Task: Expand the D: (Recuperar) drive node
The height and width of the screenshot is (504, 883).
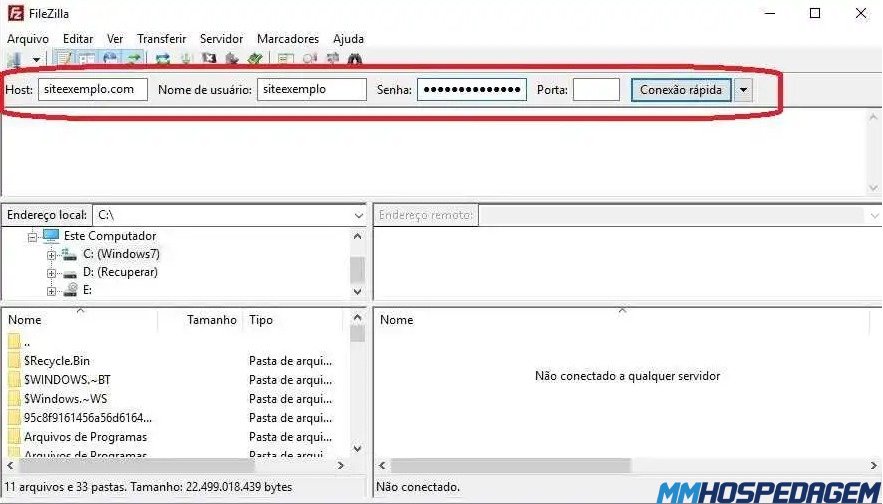Action: tap(51, 273)
